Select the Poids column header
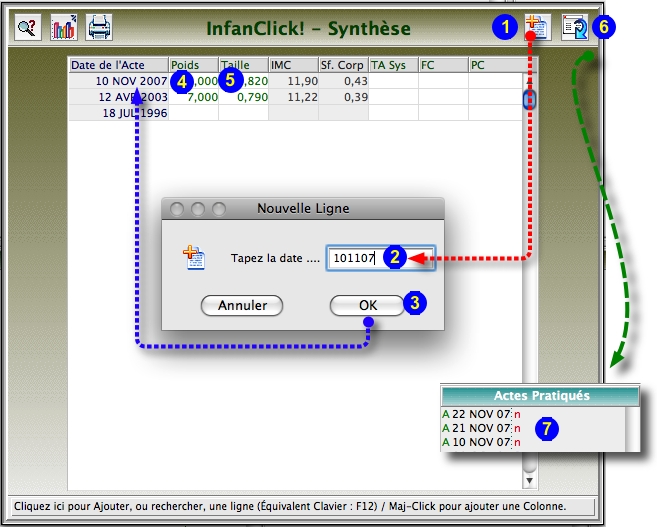The width and height of the screenshot is (657, 527). coord(194,65)
